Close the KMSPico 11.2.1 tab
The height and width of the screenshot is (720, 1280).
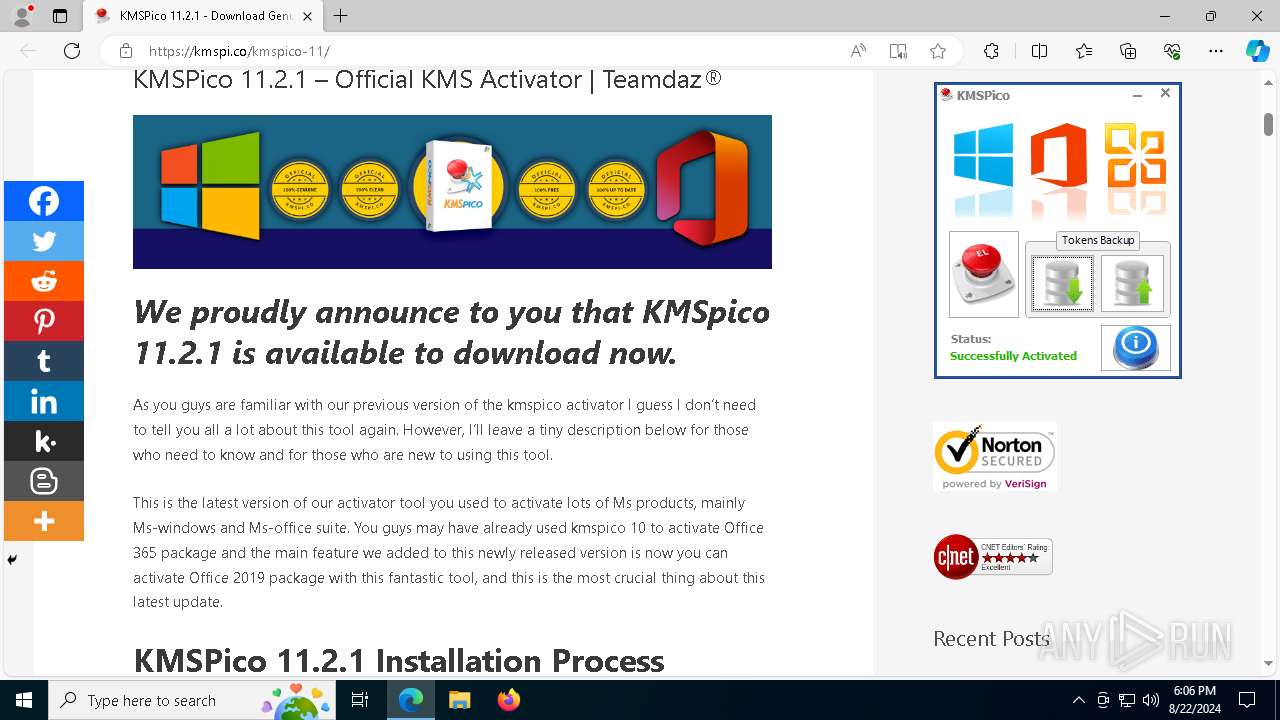click(x=306, y=16)
